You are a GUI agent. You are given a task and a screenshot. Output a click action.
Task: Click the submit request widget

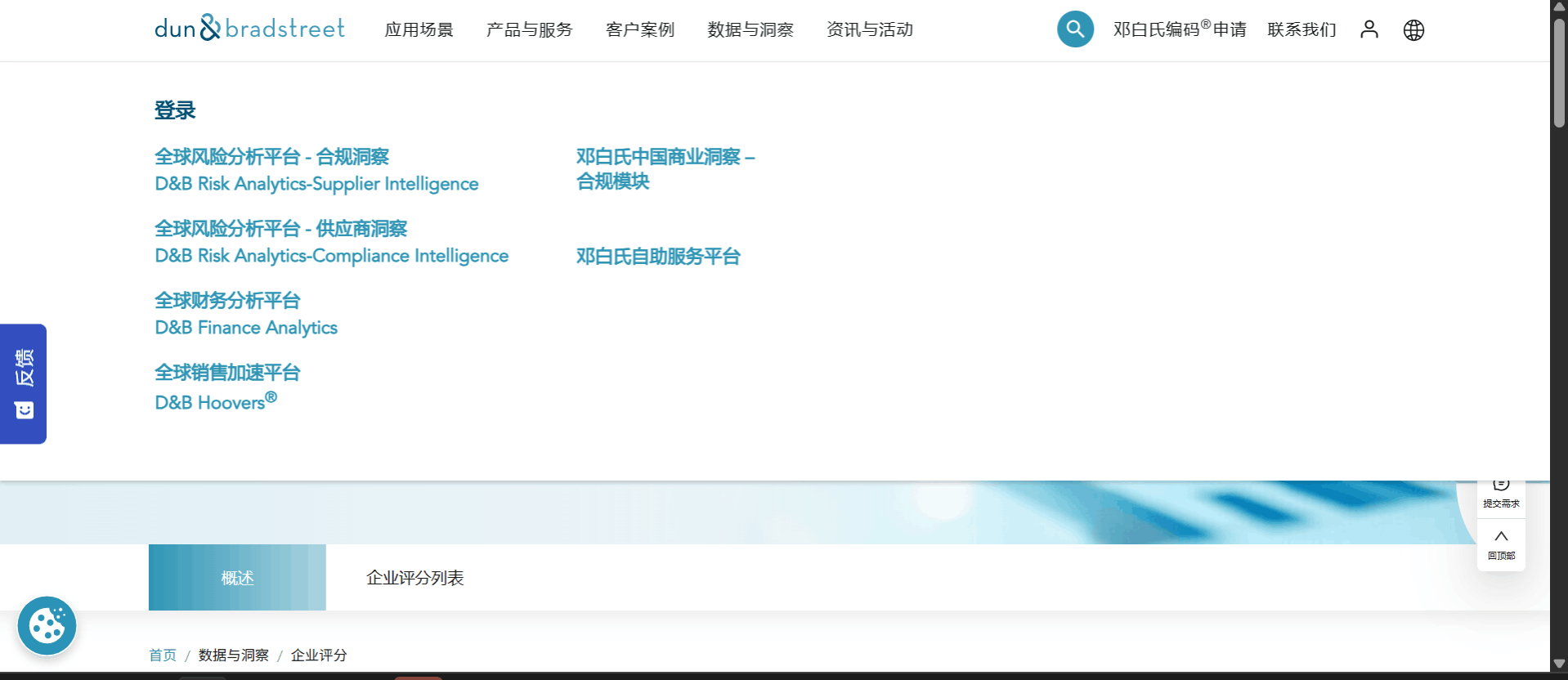point(1501,494)
